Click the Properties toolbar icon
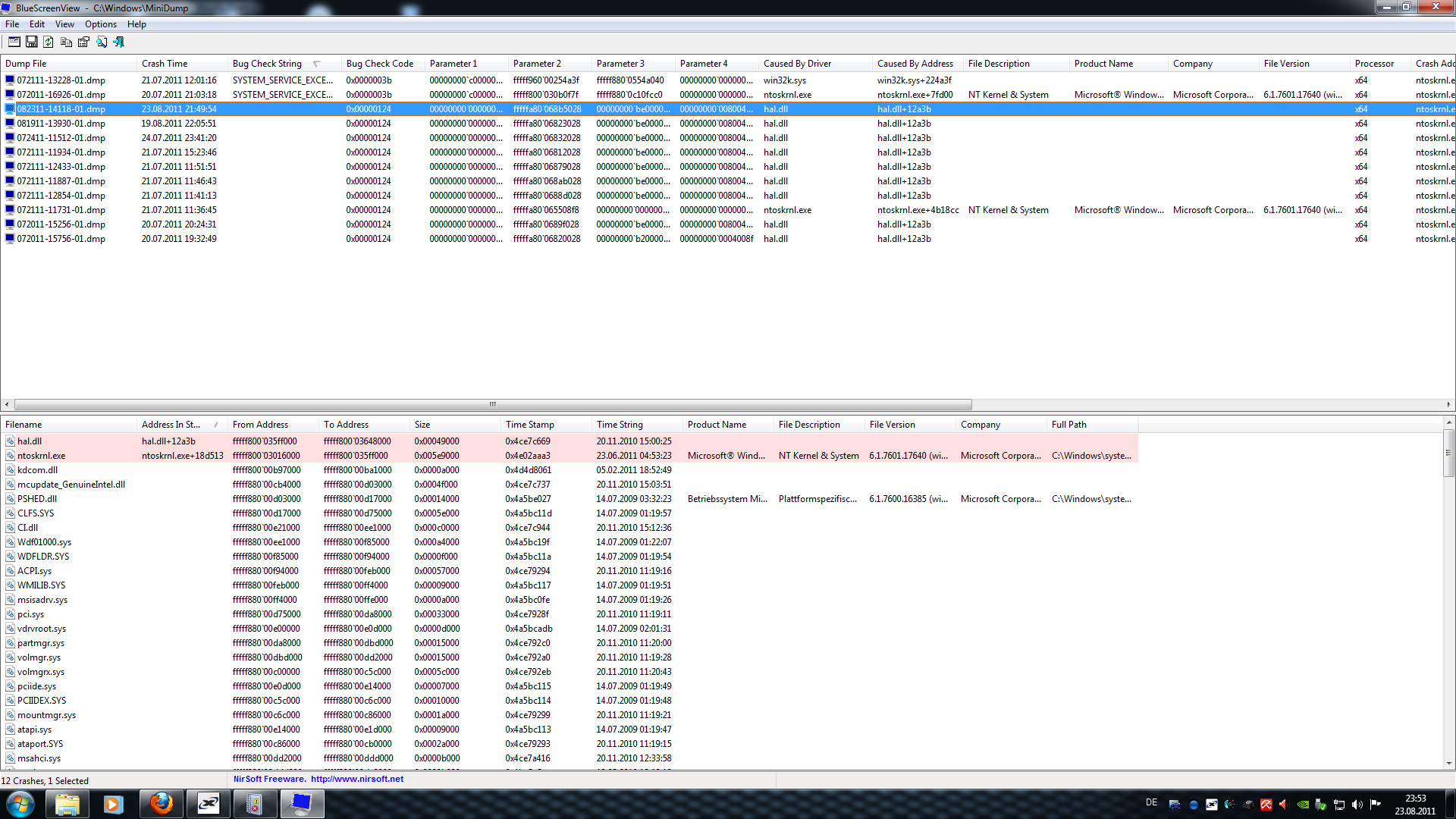This screenshot has height=819, width=1456. 83,42
